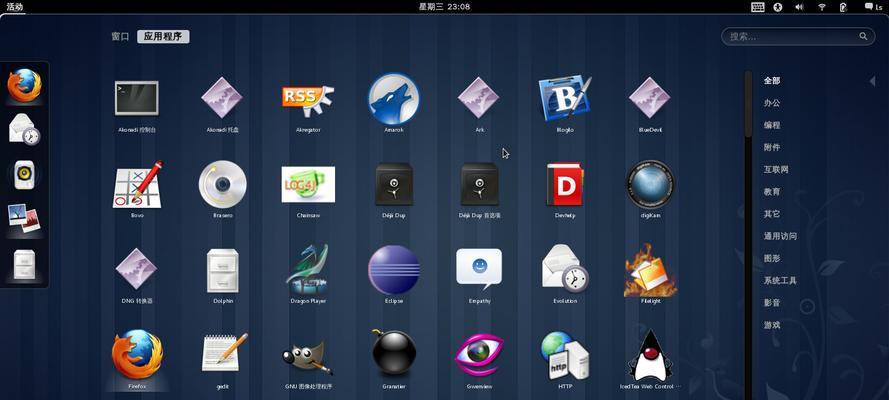Select the 通用访问 category
This screenshot has height=400, width=889.
(x=780, y=236)
